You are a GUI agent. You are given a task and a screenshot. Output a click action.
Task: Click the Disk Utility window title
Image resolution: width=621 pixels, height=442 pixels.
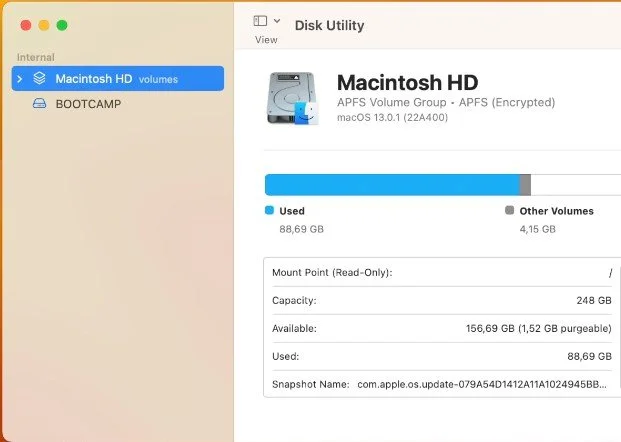[330, 25]
